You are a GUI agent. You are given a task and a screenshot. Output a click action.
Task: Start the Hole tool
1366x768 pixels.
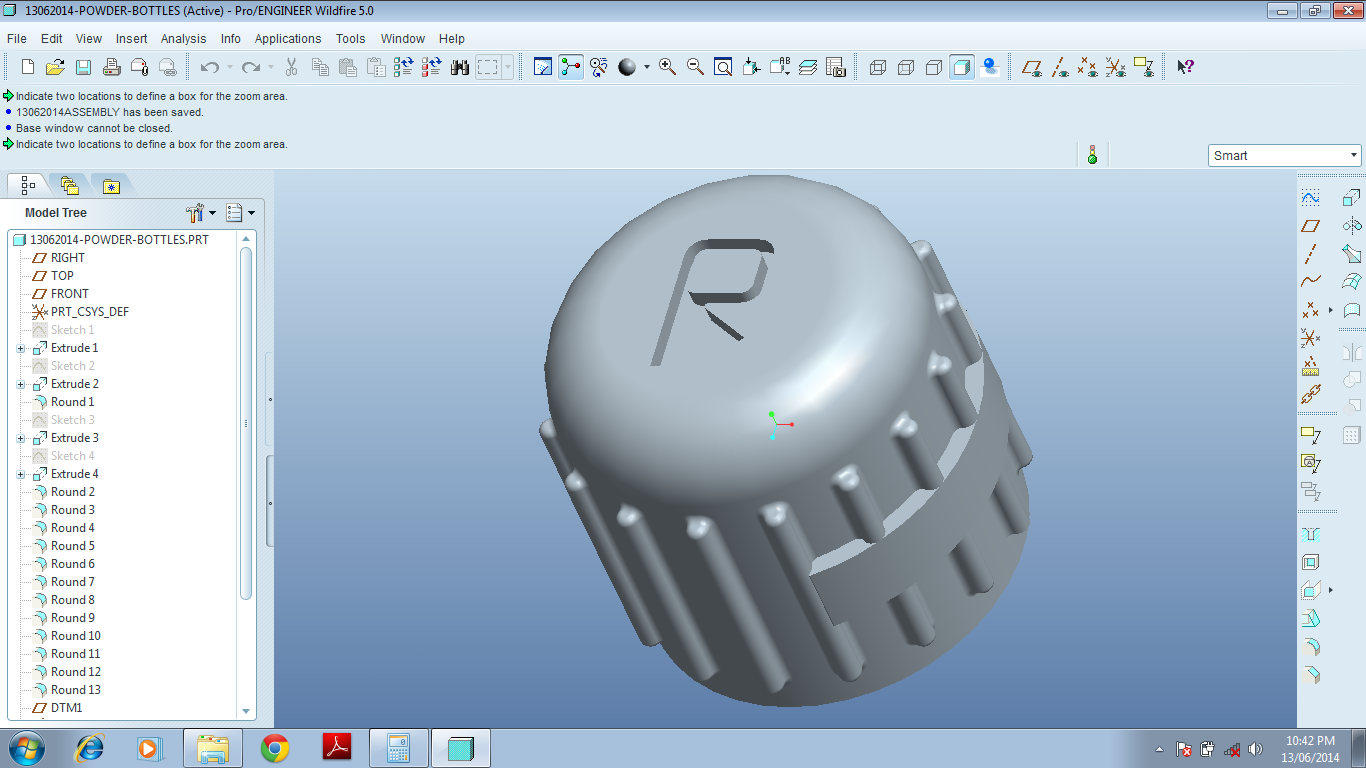(1311, 534)
